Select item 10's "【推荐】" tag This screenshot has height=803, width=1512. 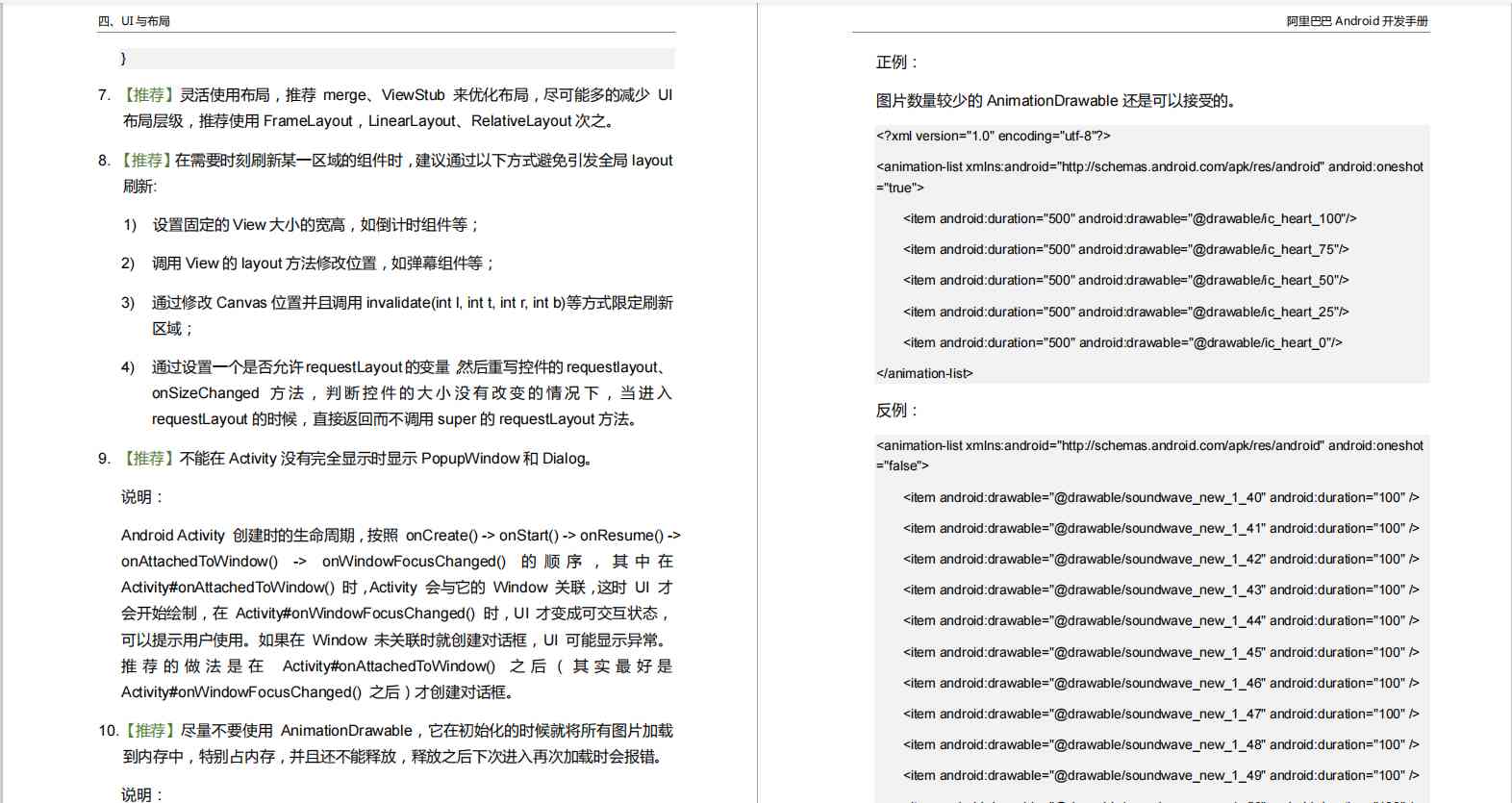tap(148, 731)
